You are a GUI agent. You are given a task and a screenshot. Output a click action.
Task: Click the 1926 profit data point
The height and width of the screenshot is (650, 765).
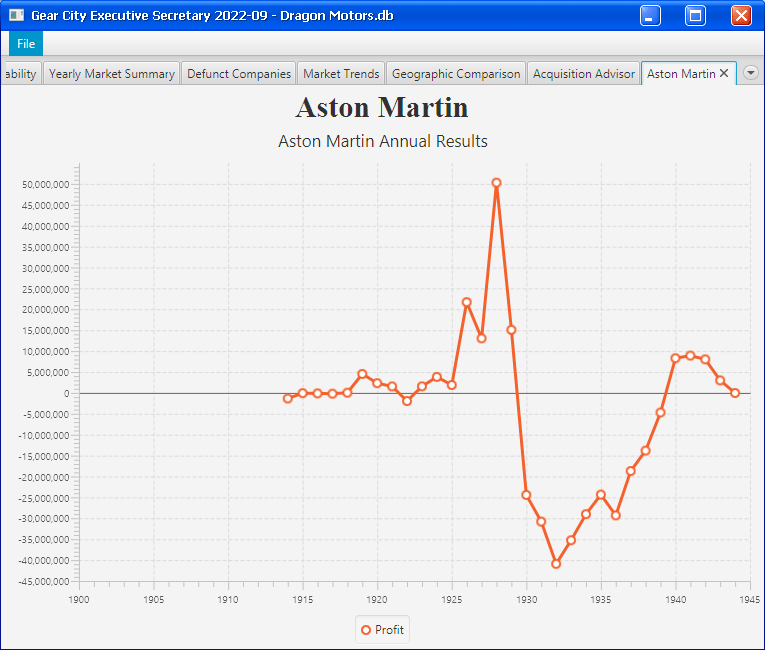pyautogui.click(x=466, y=302)
